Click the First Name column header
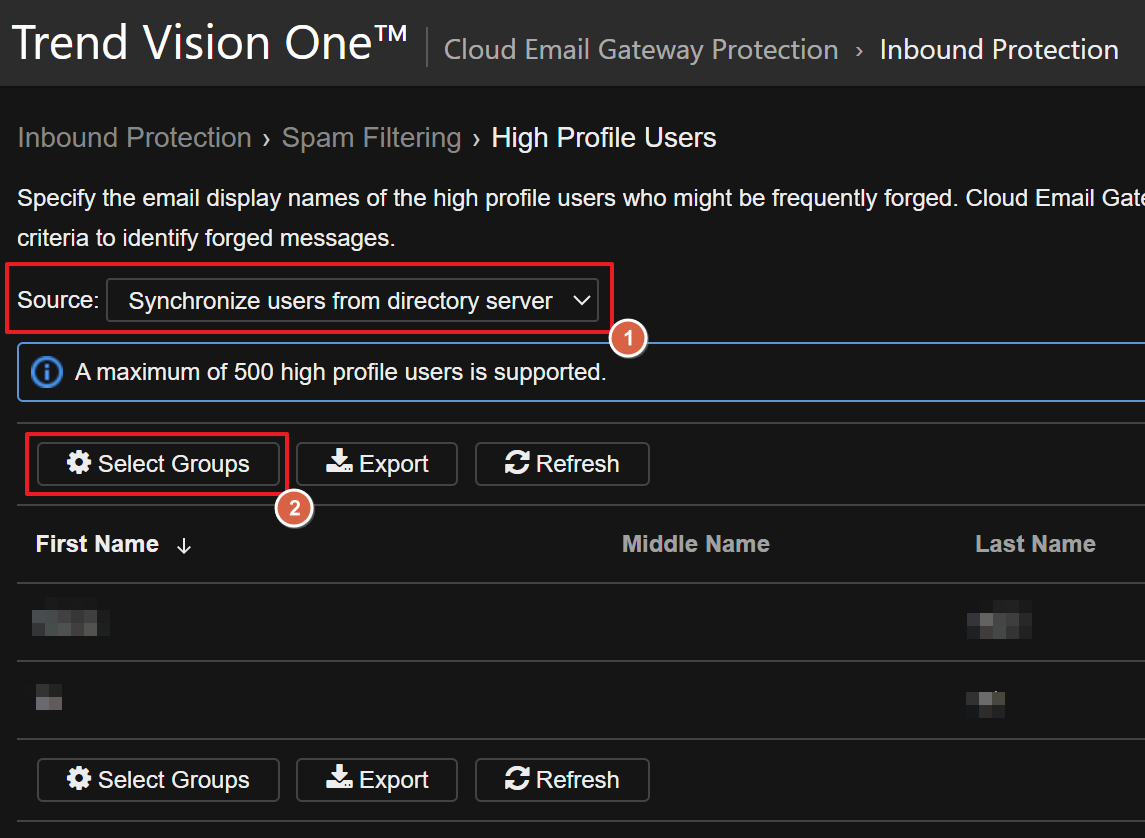Screen dimensions: 1145x838 (x=97, y=544)
